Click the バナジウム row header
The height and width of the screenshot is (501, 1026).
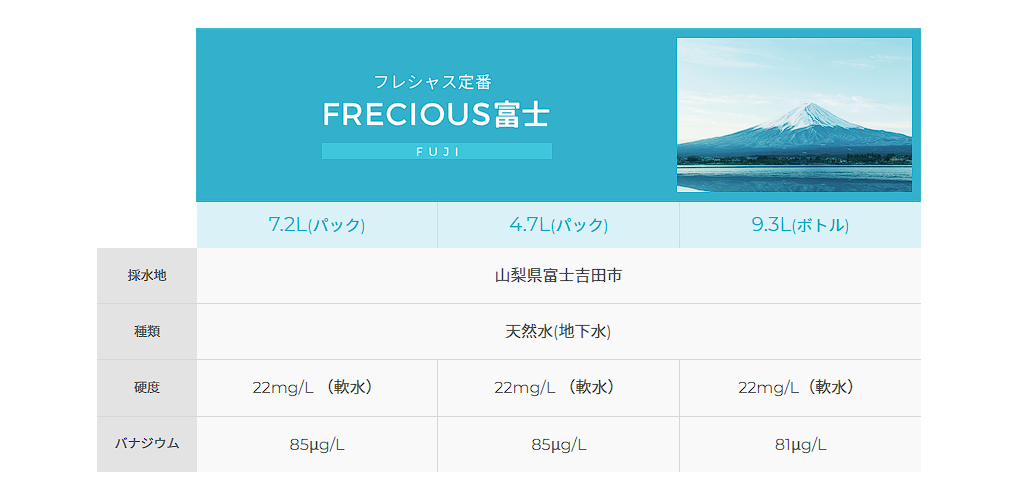(x=147, y=444)
